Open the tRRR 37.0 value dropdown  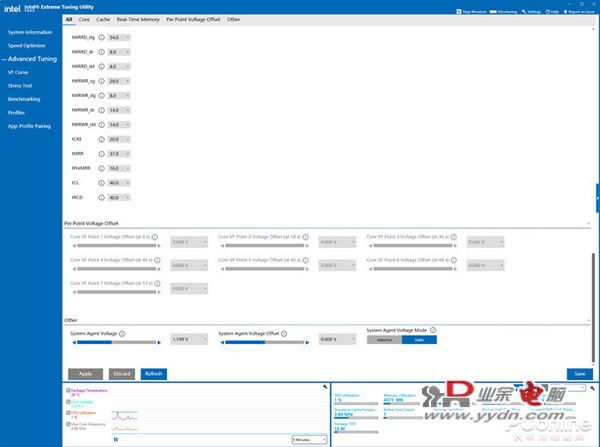coord(119,154)
